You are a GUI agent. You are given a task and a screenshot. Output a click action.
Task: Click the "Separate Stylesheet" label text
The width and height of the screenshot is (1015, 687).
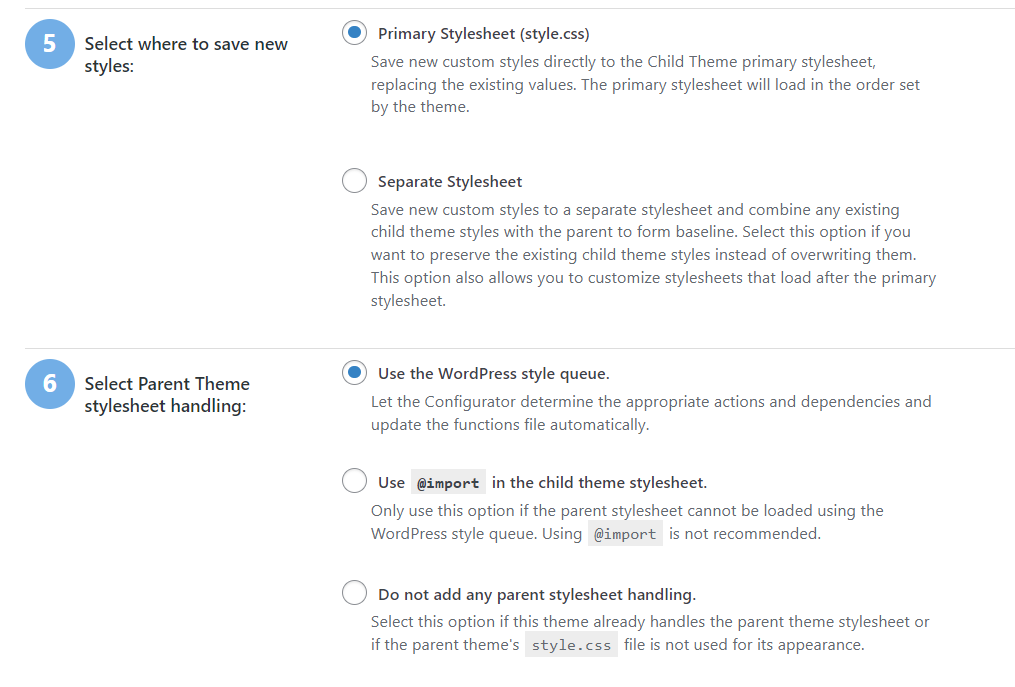coord(450,182)
